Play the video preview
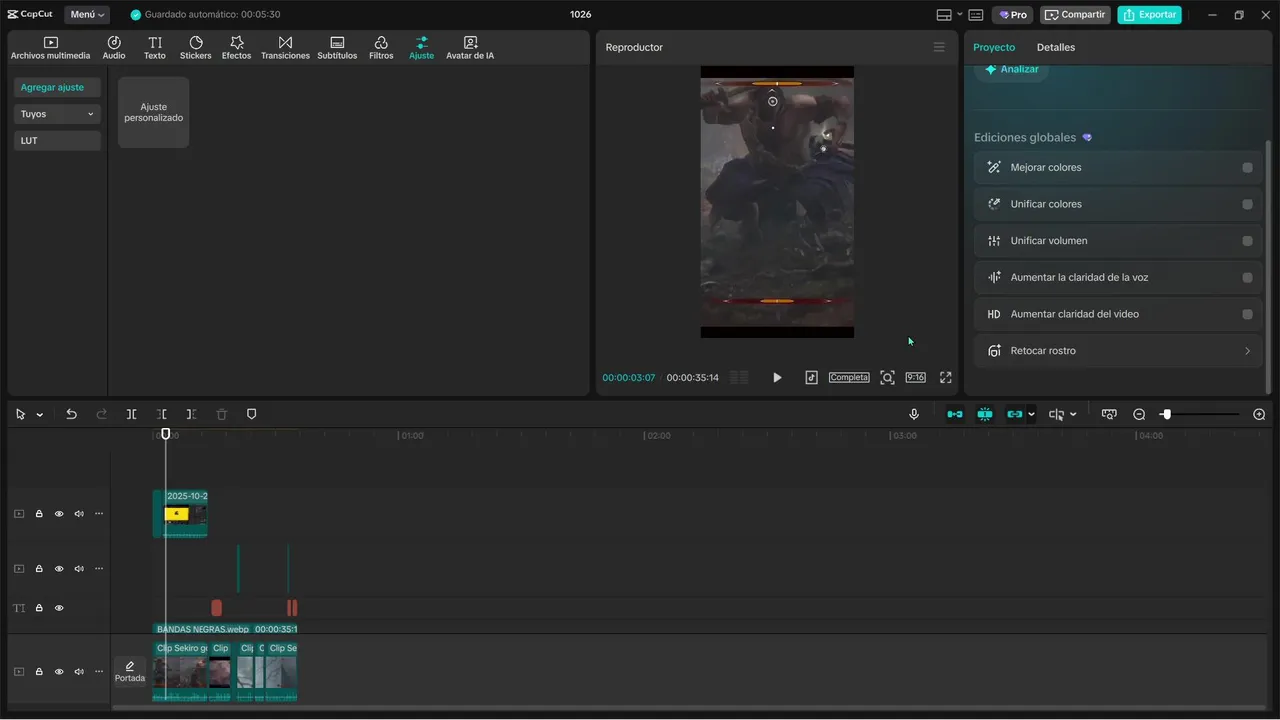The height and width of the screenshot is (720, 1280). 777,378
